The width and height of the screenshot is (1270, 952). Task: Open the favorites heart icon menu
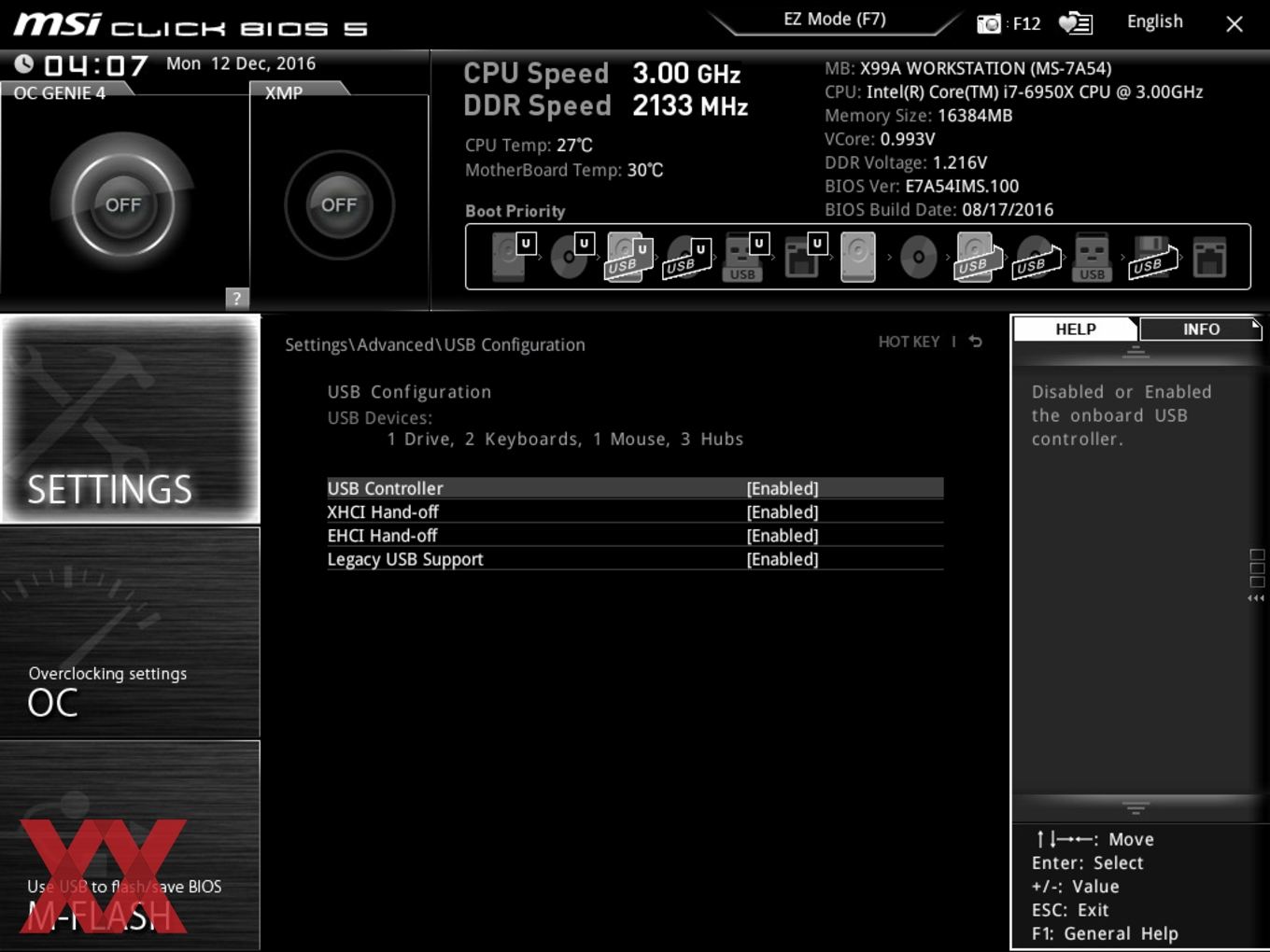(x=1075, y=23)
